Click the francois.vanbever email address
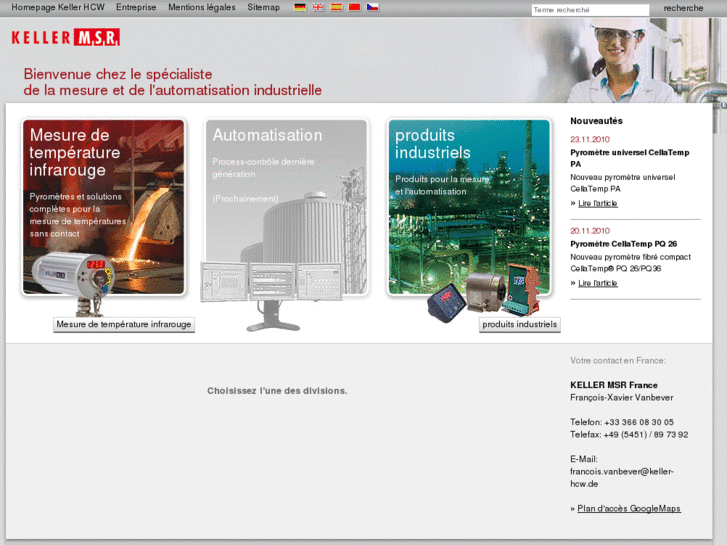Image resolution: width=727 pixels, height=545 pixels. tap(622, 477)
